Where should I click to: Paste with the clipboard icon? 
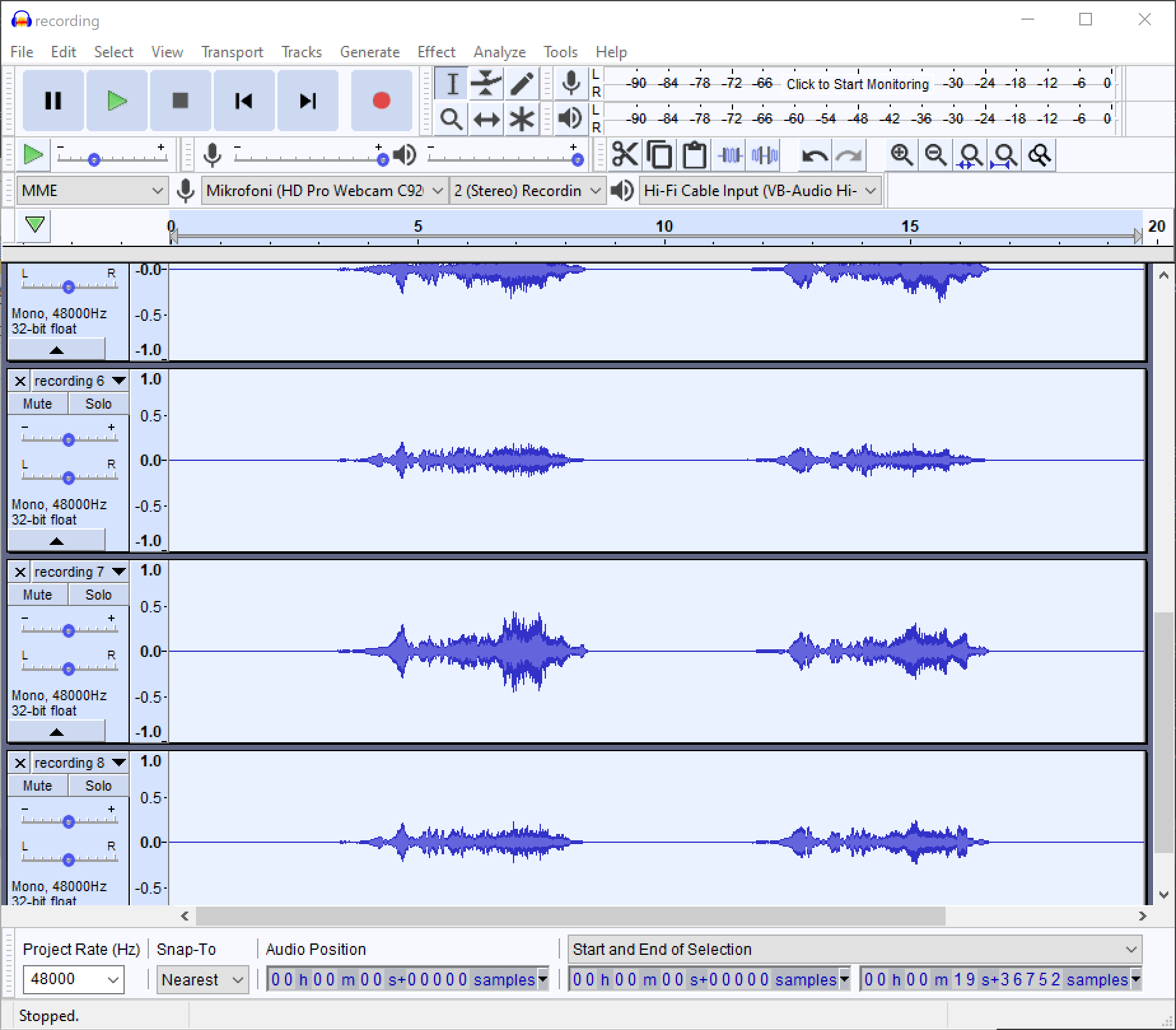click(x=694, y=155)
